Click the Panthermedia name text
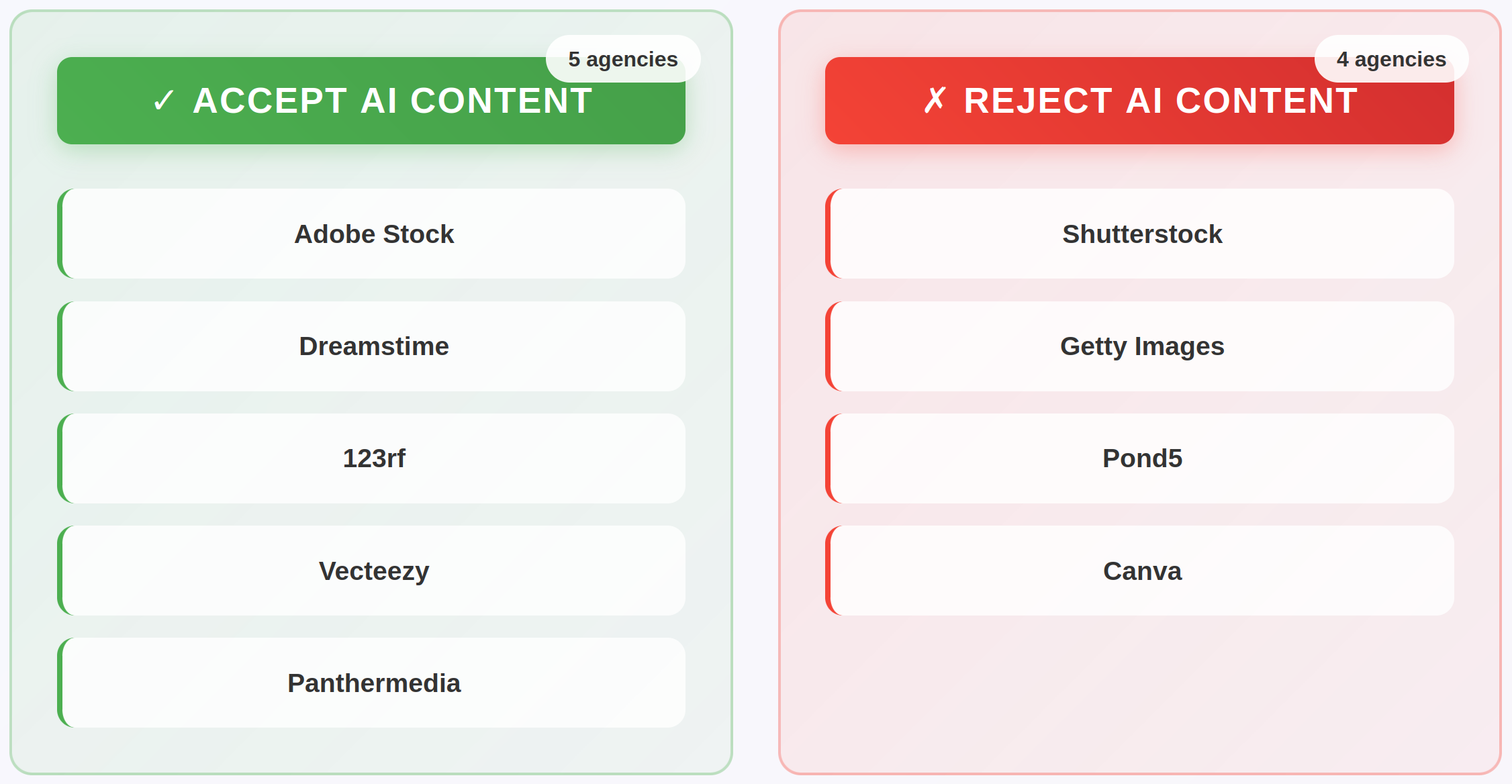This screenshot has width=1512, height=784. (373, 683)
